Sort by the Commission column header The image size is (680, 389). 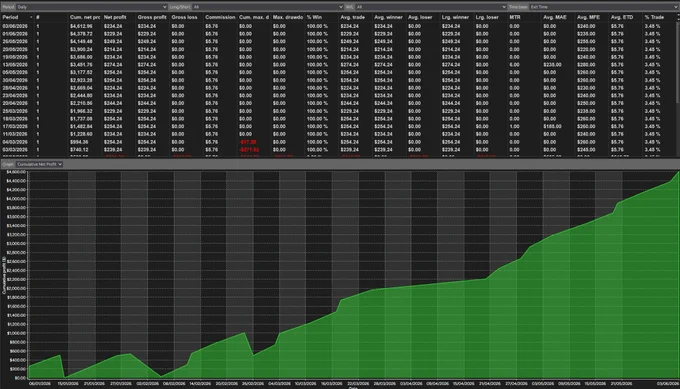220,17
